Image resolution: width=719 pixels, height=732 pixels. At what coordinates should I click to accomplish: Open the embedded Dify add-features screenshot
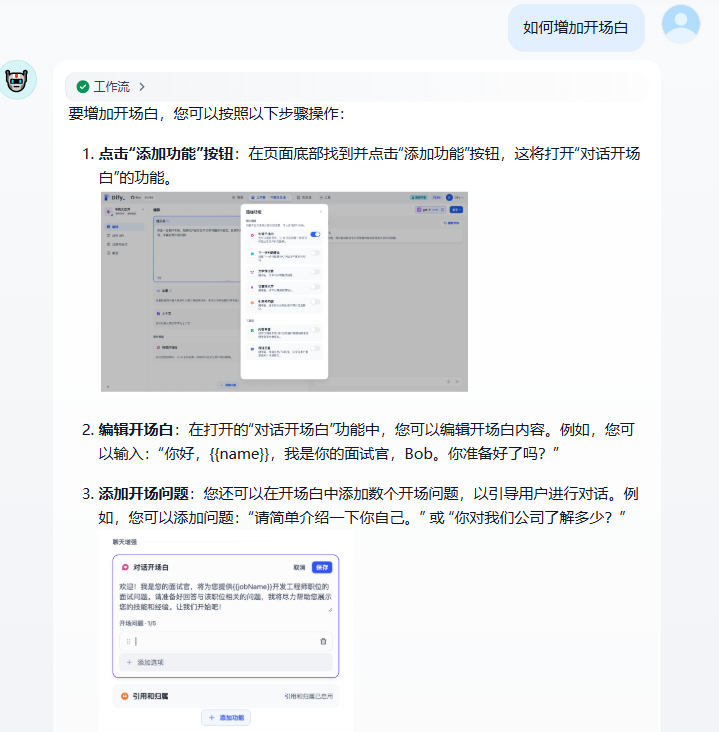(284, 292)
